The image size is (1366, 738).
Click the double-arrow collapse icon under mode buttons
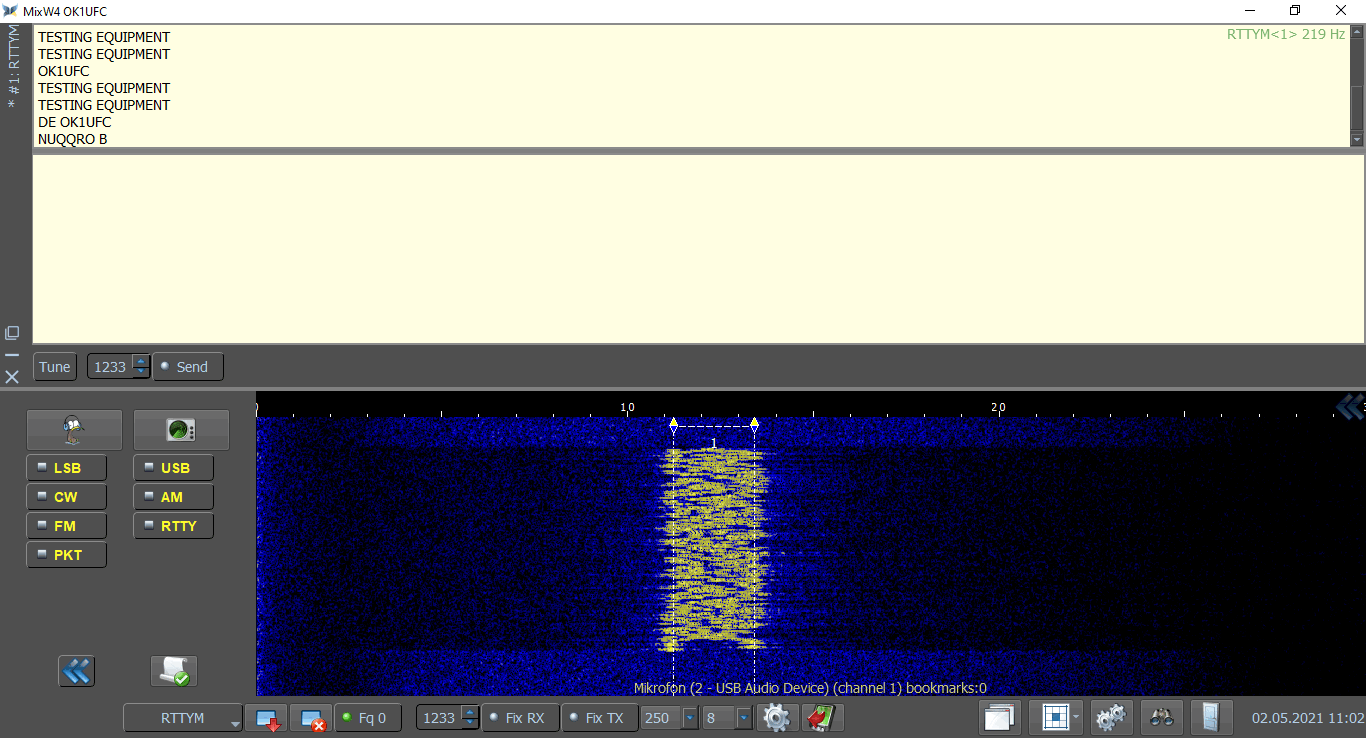[x=76, y=671]
